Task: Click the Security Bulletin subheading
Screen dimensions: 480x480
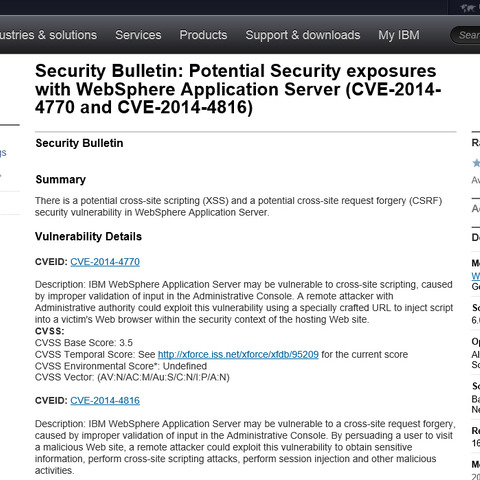Action: (79, 143)
